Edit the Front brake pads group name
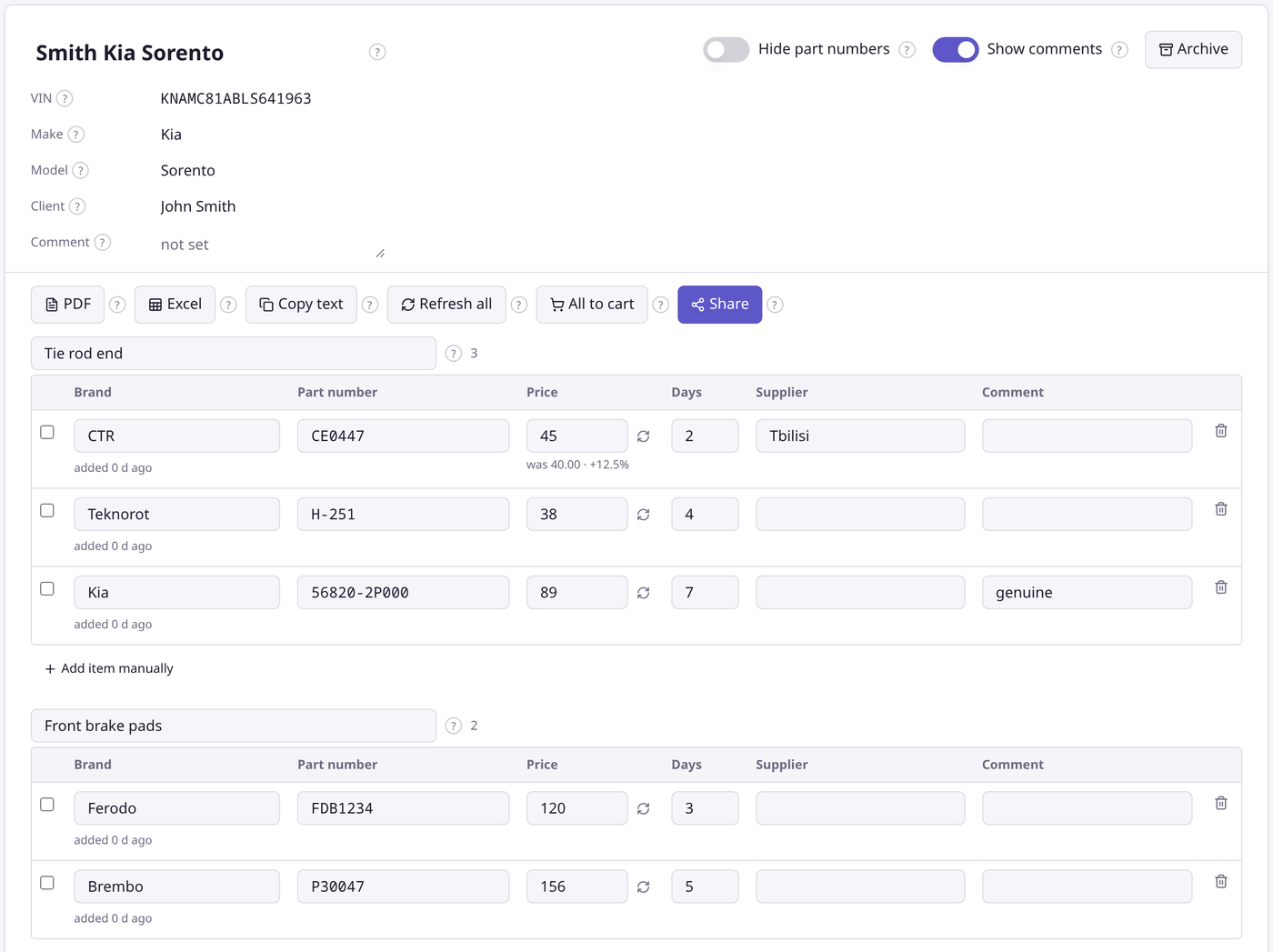The image size is (1273, 952). (x=234, y=726)
